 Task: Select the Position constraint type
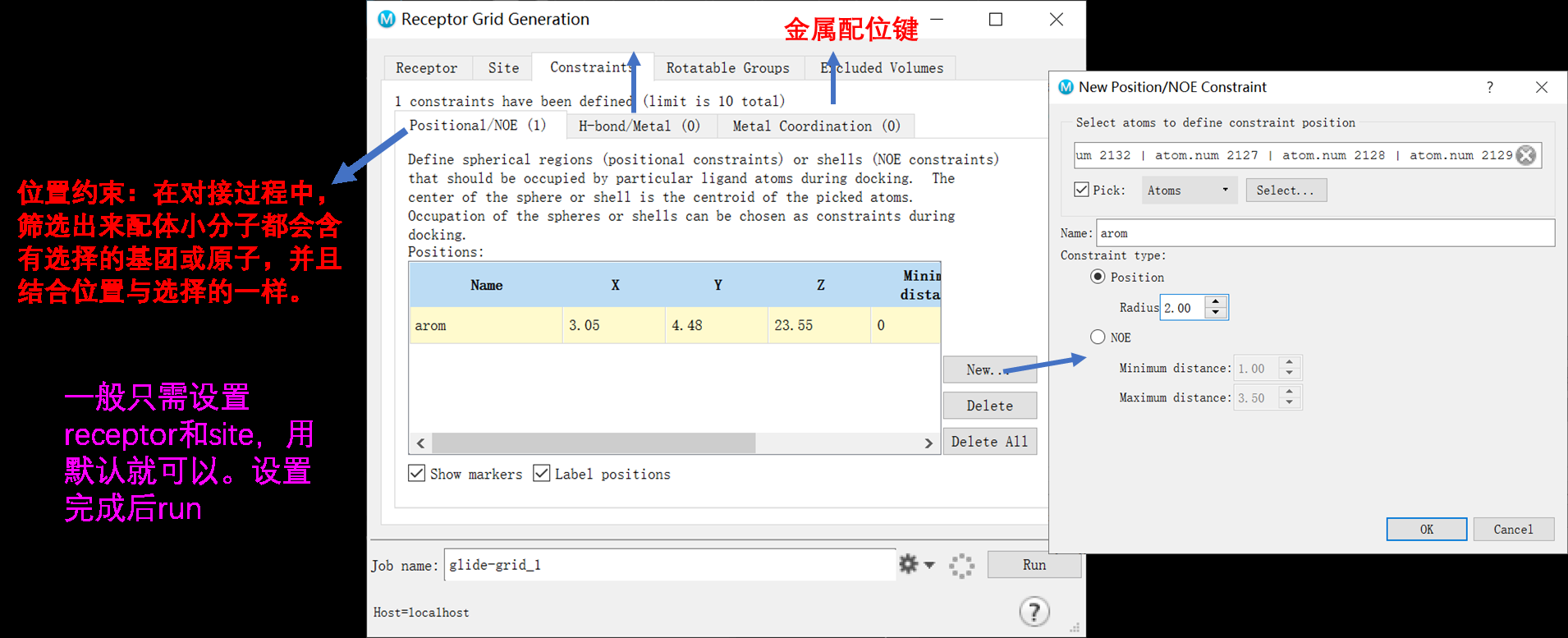(x=1098, y=277)
